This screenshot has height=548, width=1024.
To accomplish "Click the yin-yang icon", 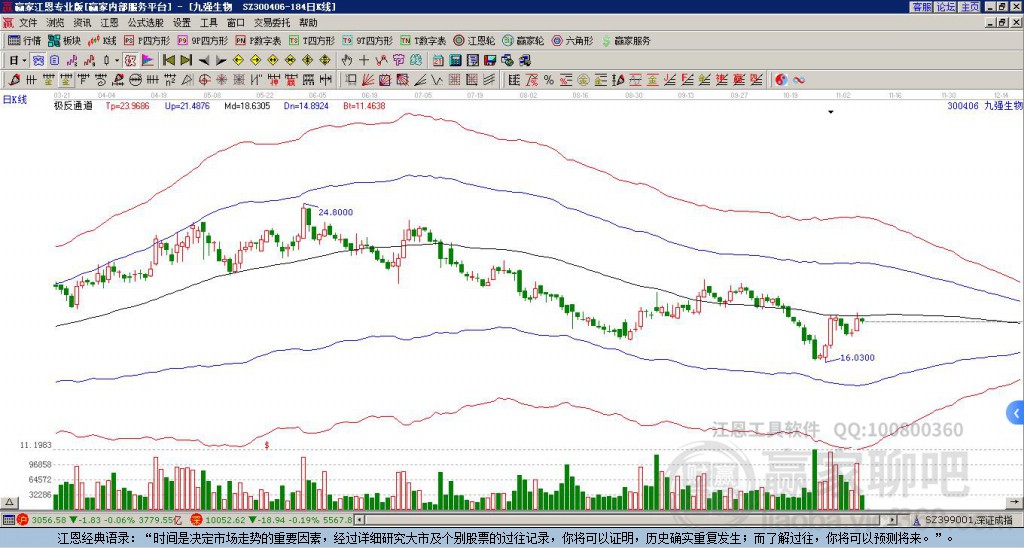I will click(782, 80).
